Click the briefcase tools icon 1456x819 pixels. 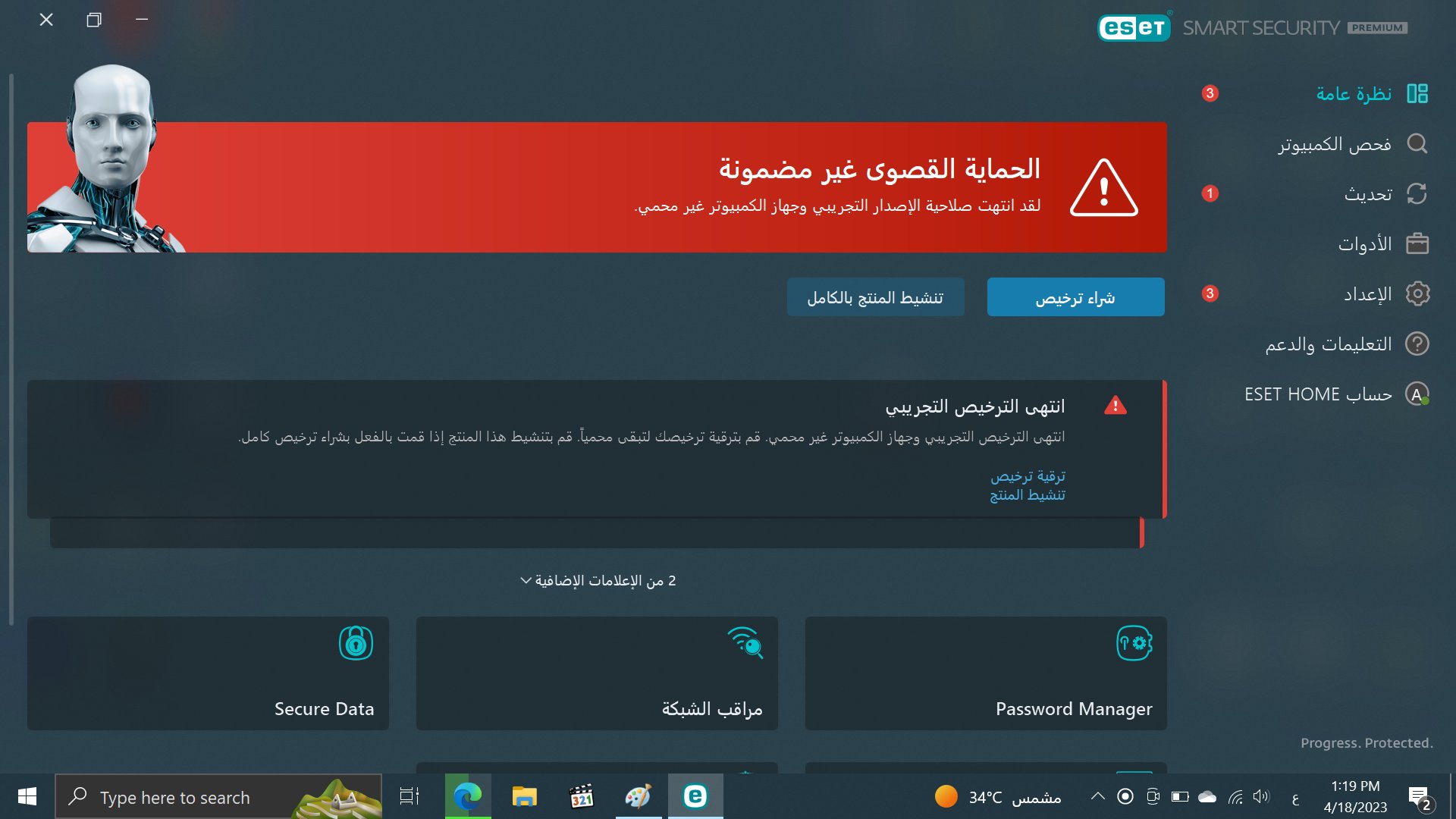(x=1417, y=243)
